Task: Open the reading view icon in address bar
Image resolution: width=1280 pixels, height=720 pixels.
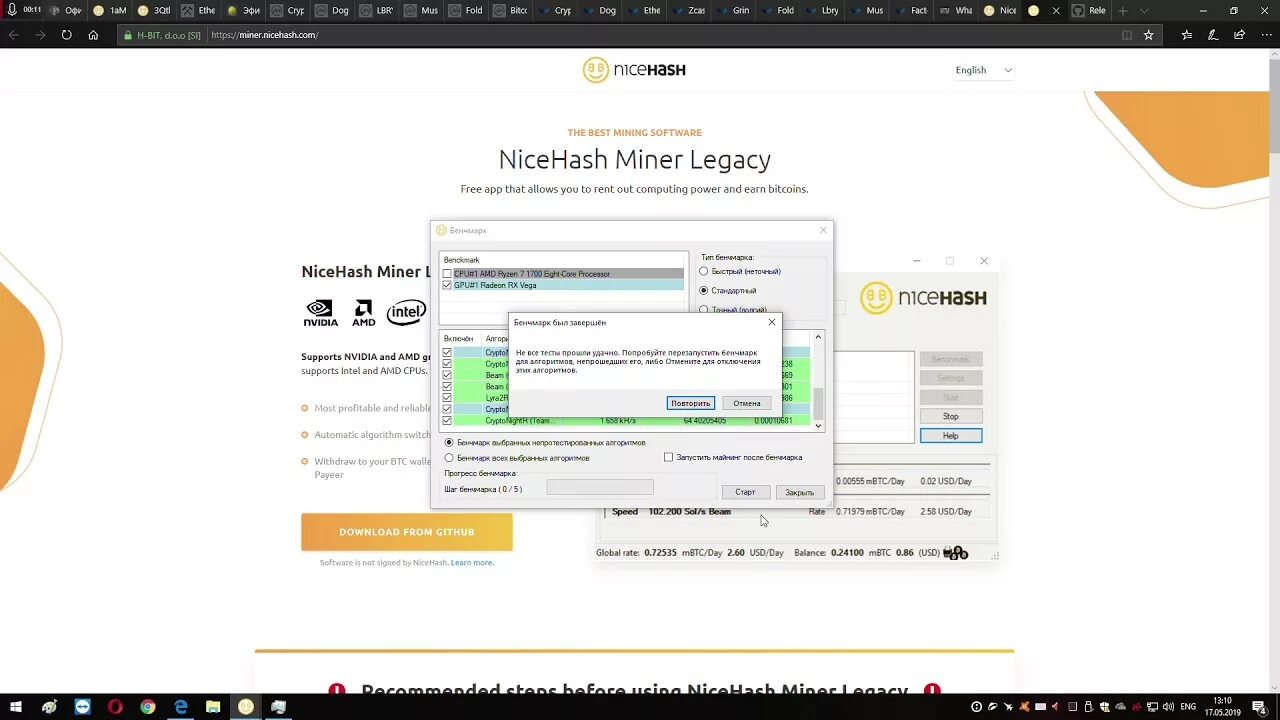Action: pyautogui.click(x=1127, y=35)
